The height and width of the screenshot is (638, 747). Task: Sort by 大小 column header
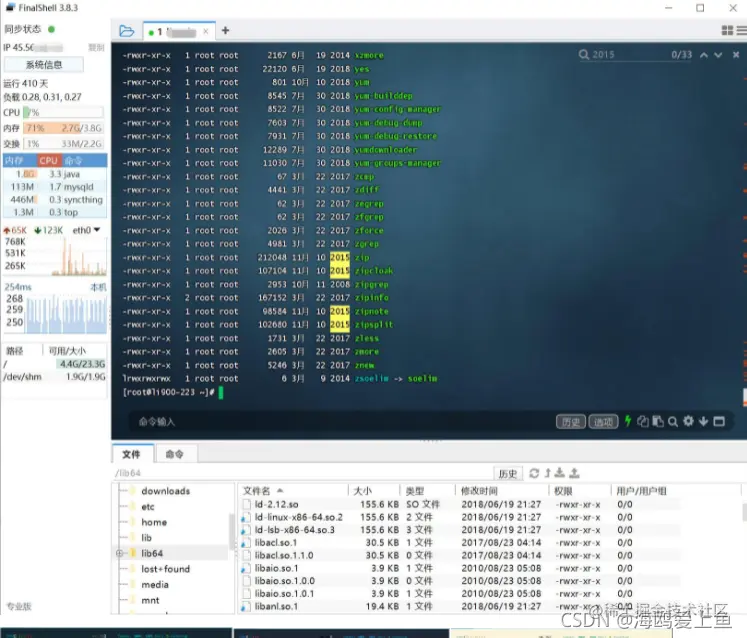(x=374, y=491)
